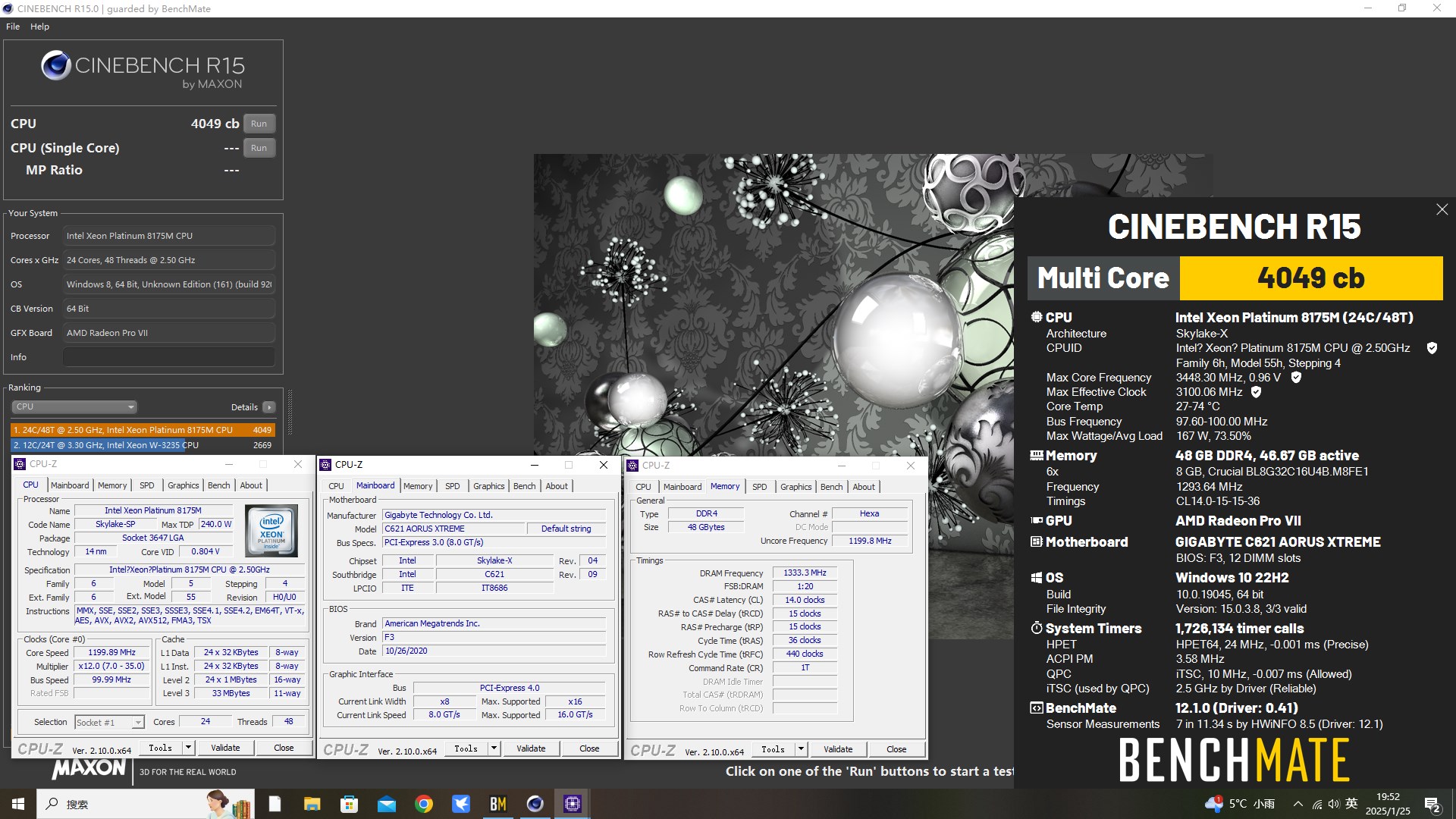Click the Info input field
1456x819 pixels.
168,357
